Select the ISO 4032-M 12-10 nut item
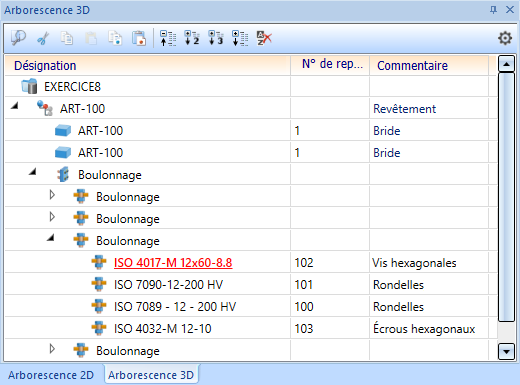 pyautogui.click(x=163, y=329)
